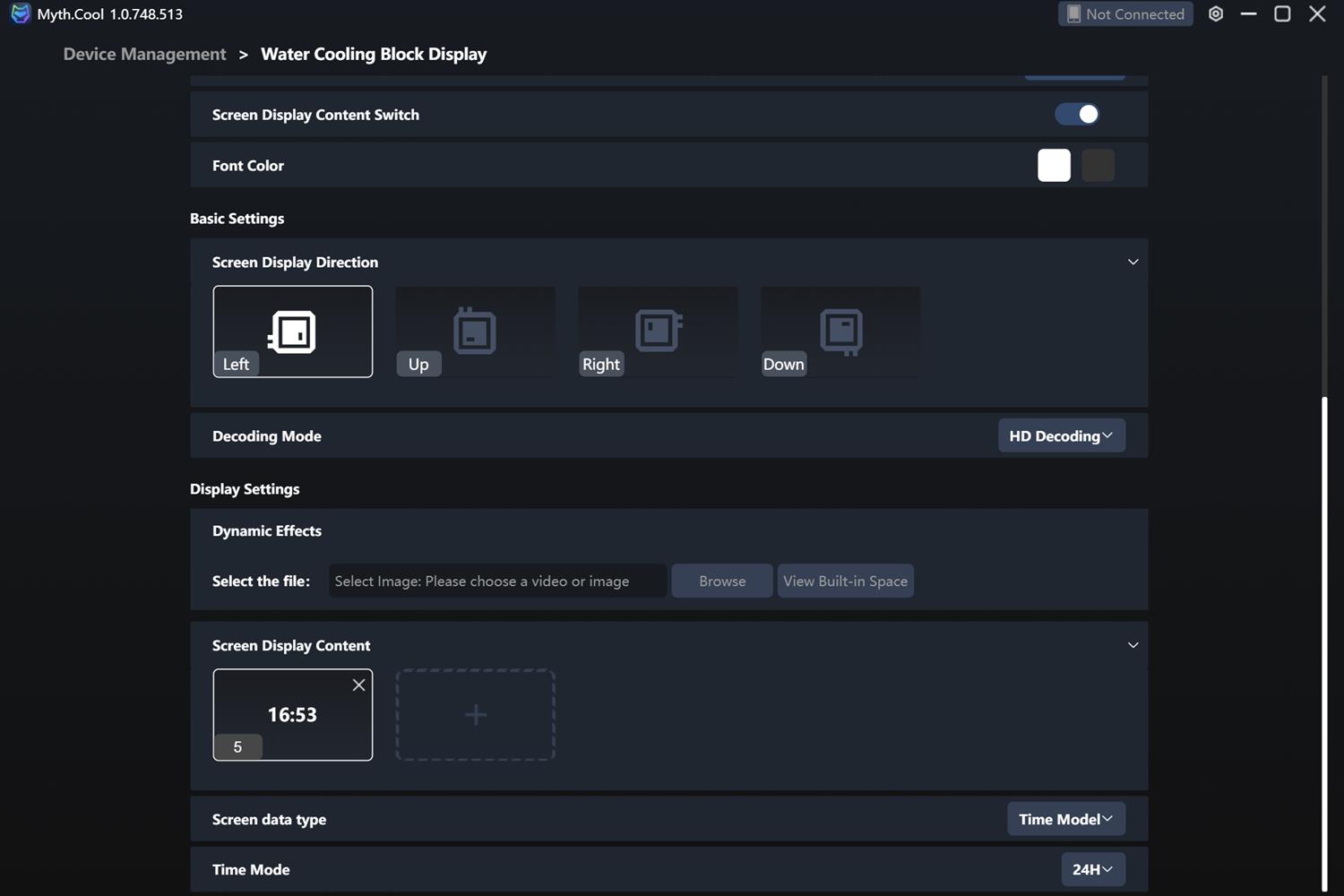Choose the dark font color swatch

[1098, 166]
